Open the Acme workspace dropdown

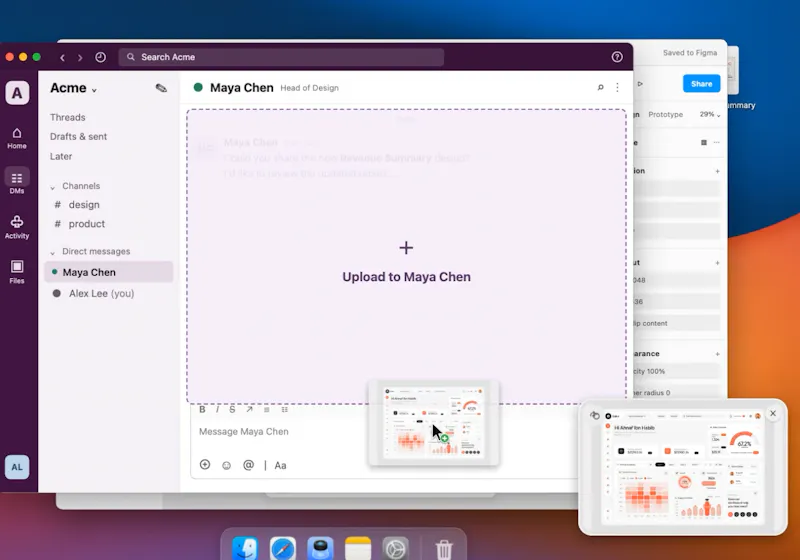pos(73,88)
